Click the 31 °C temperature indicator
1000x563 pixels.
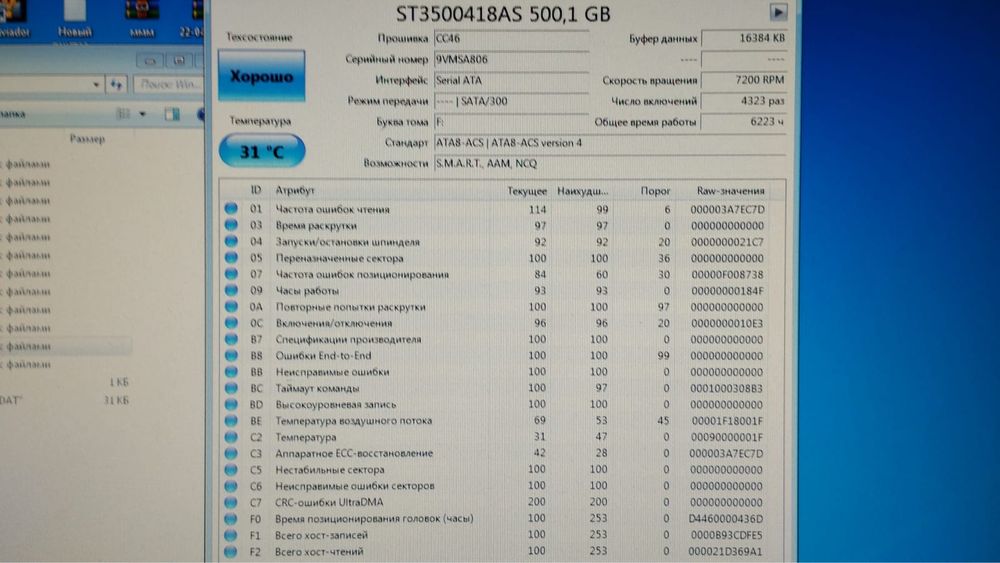coord(262,151)
